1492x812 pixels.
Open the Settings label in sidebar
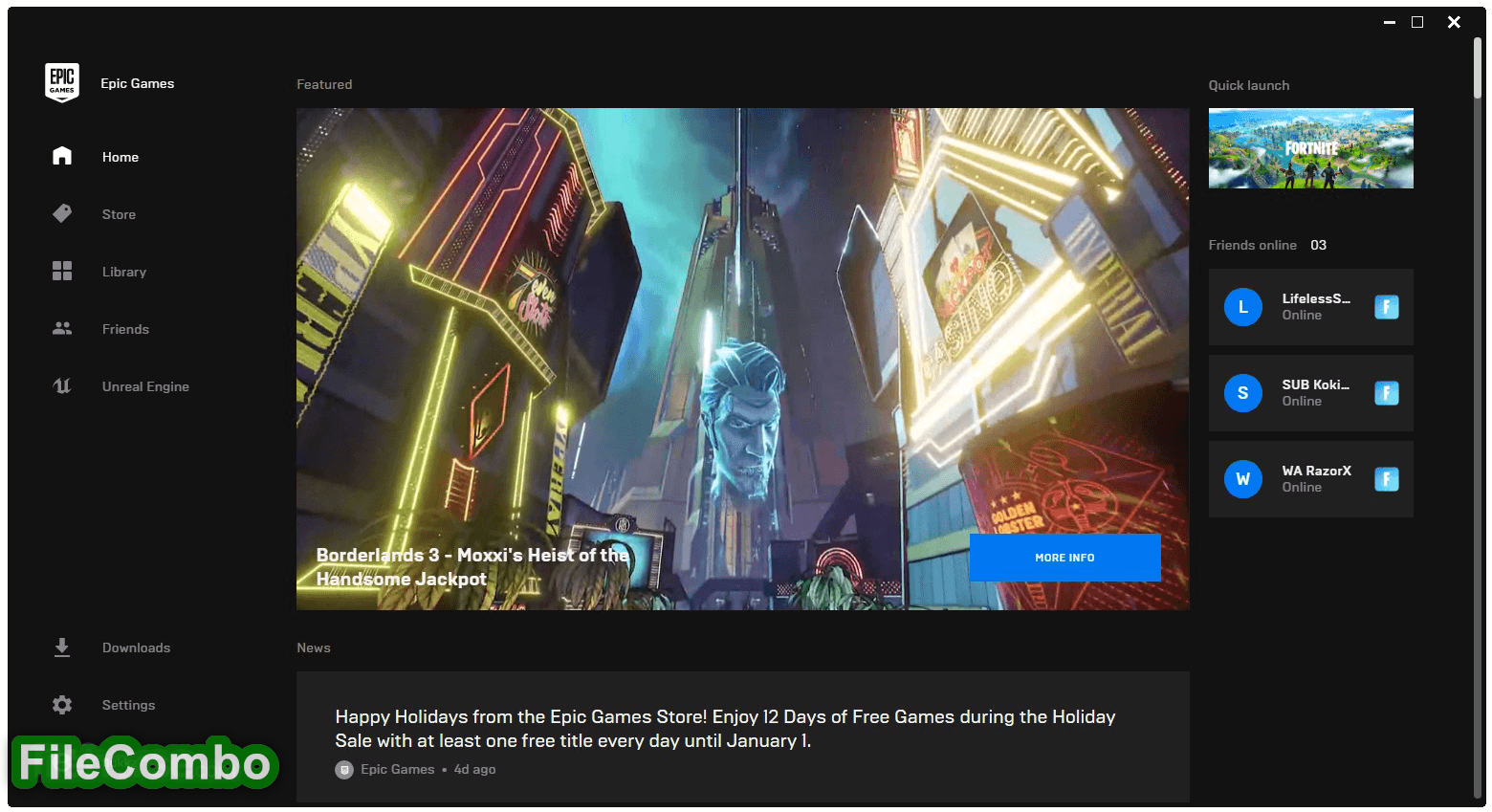pyautogui.click(x=128, y=705)
